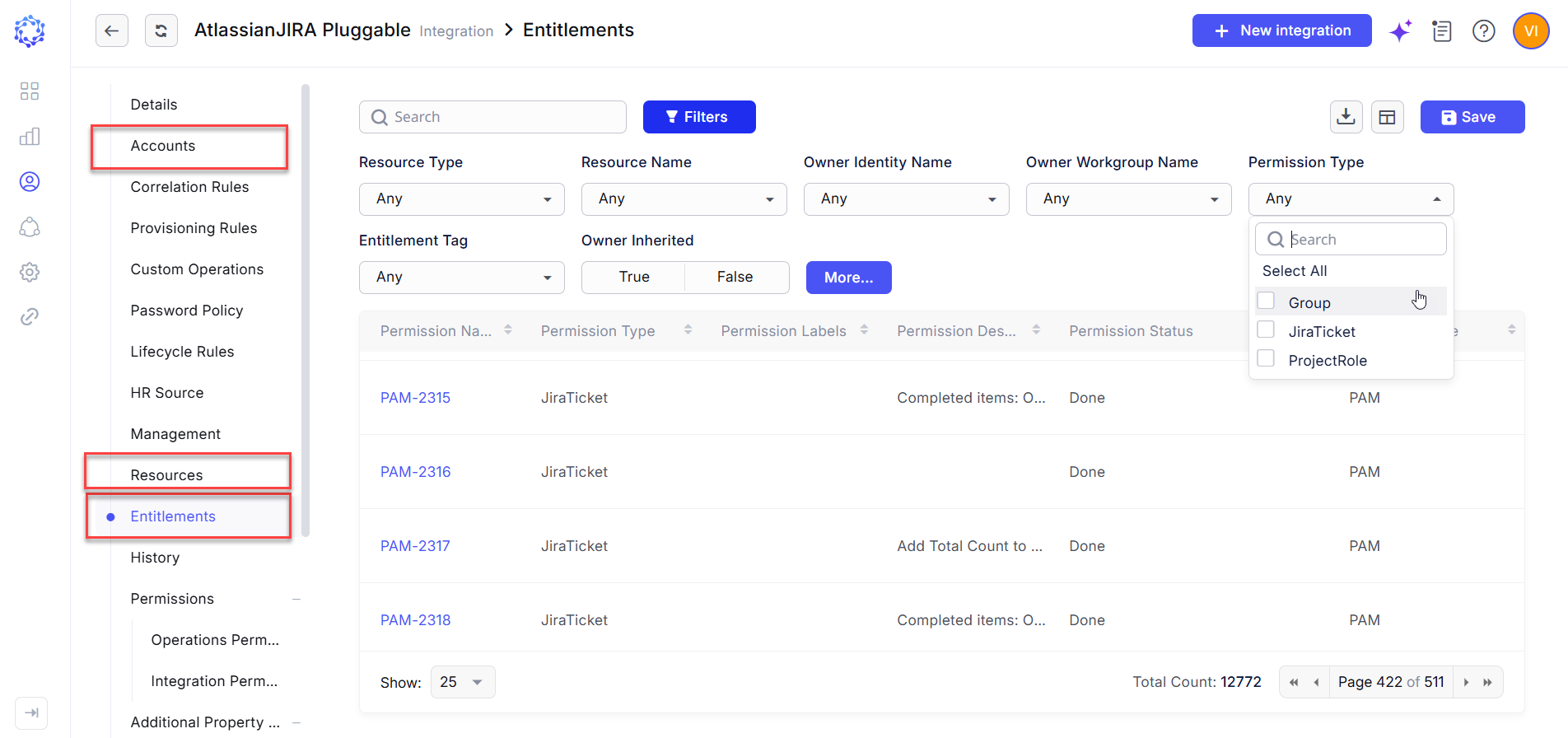
Task: Click the side menu vertical scrollbar
Action: [x=306, y=311]
